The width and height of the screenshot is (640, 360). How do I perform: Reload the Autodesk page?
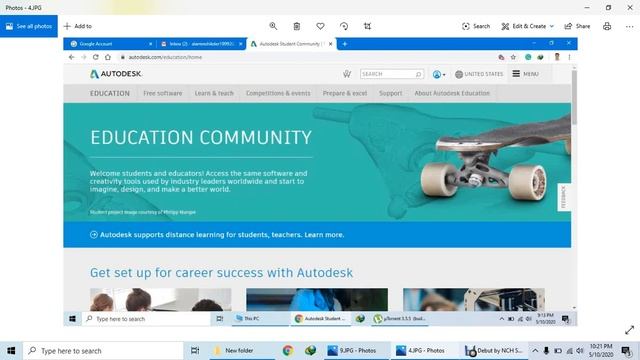point(96,57)
